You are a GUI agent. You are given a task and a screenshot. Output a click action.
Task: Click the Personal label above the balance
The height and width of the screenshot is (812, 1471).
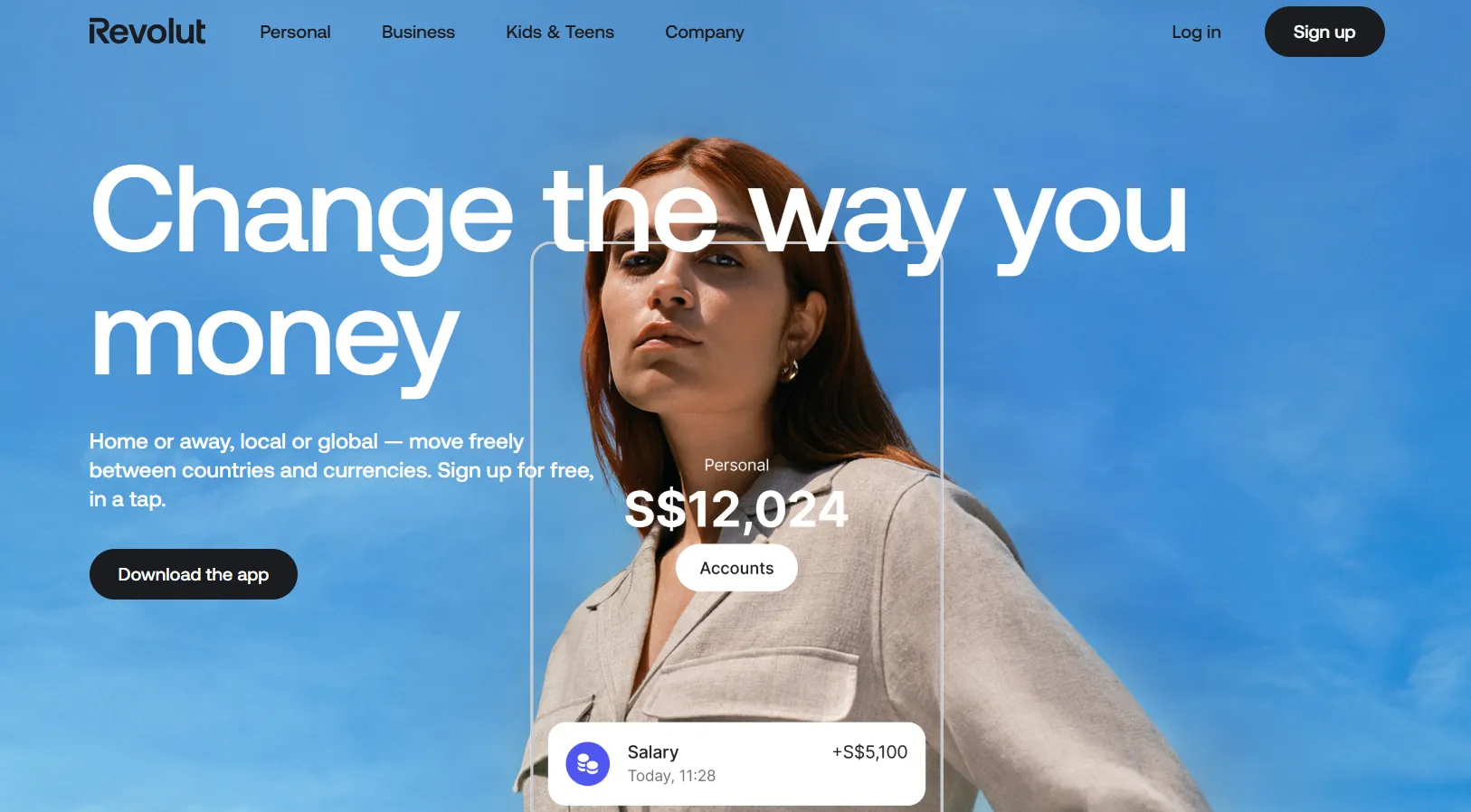pyautogui.click(x=736, y=465)
